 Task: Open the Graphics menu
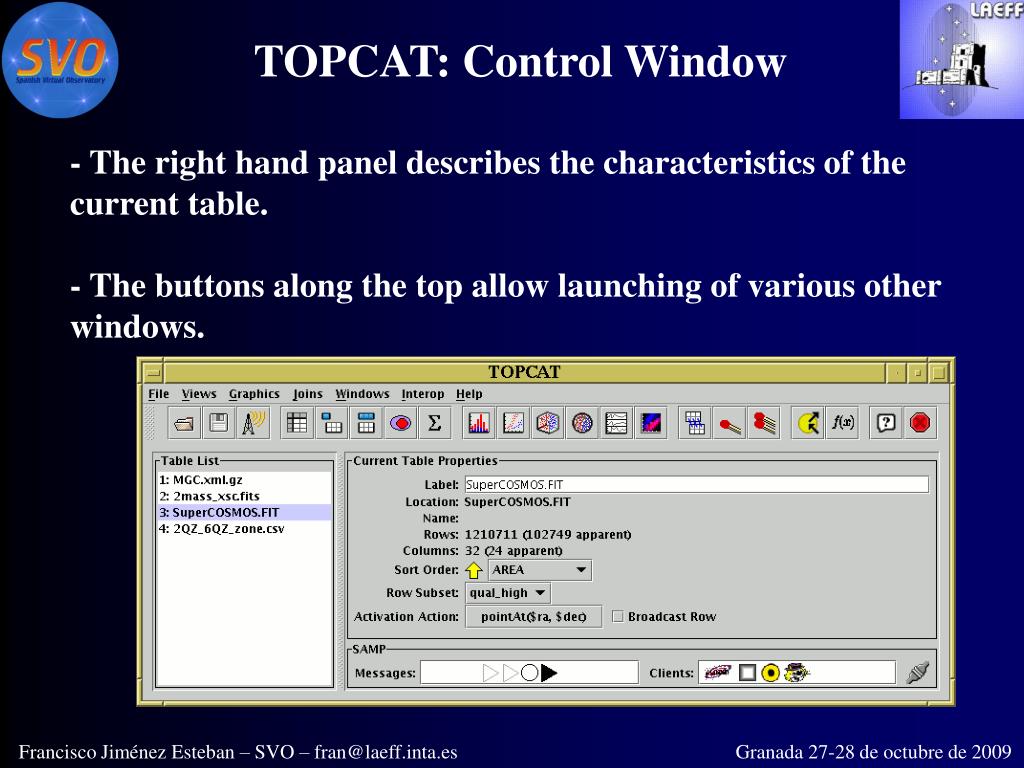click(254, 394)
